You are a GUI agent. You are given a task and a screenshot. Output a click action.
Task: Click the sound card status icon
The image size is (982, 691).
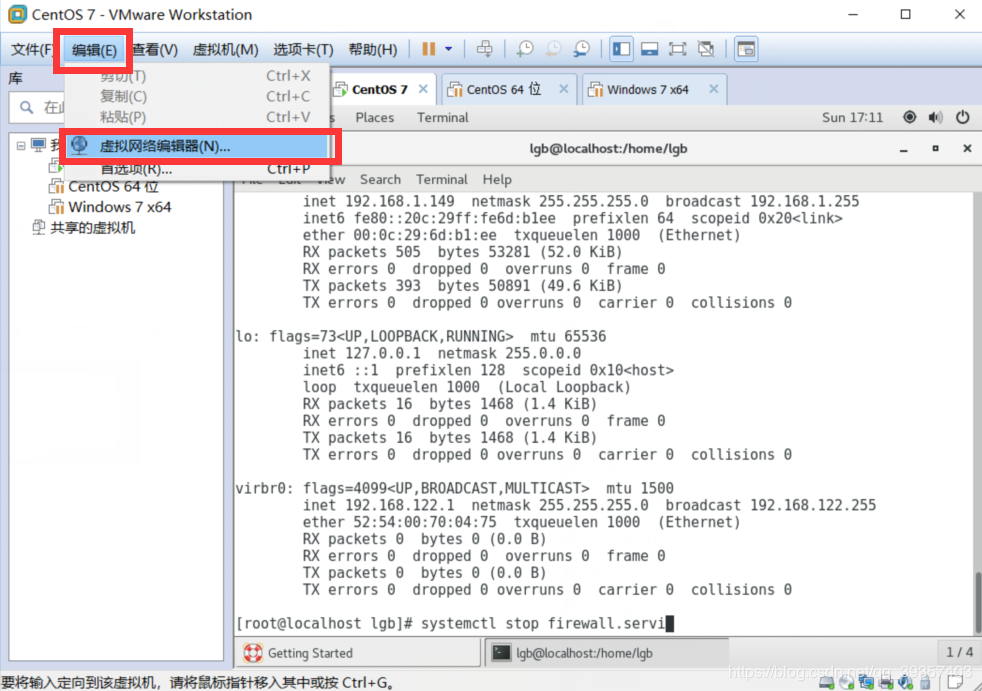(906, 682)
